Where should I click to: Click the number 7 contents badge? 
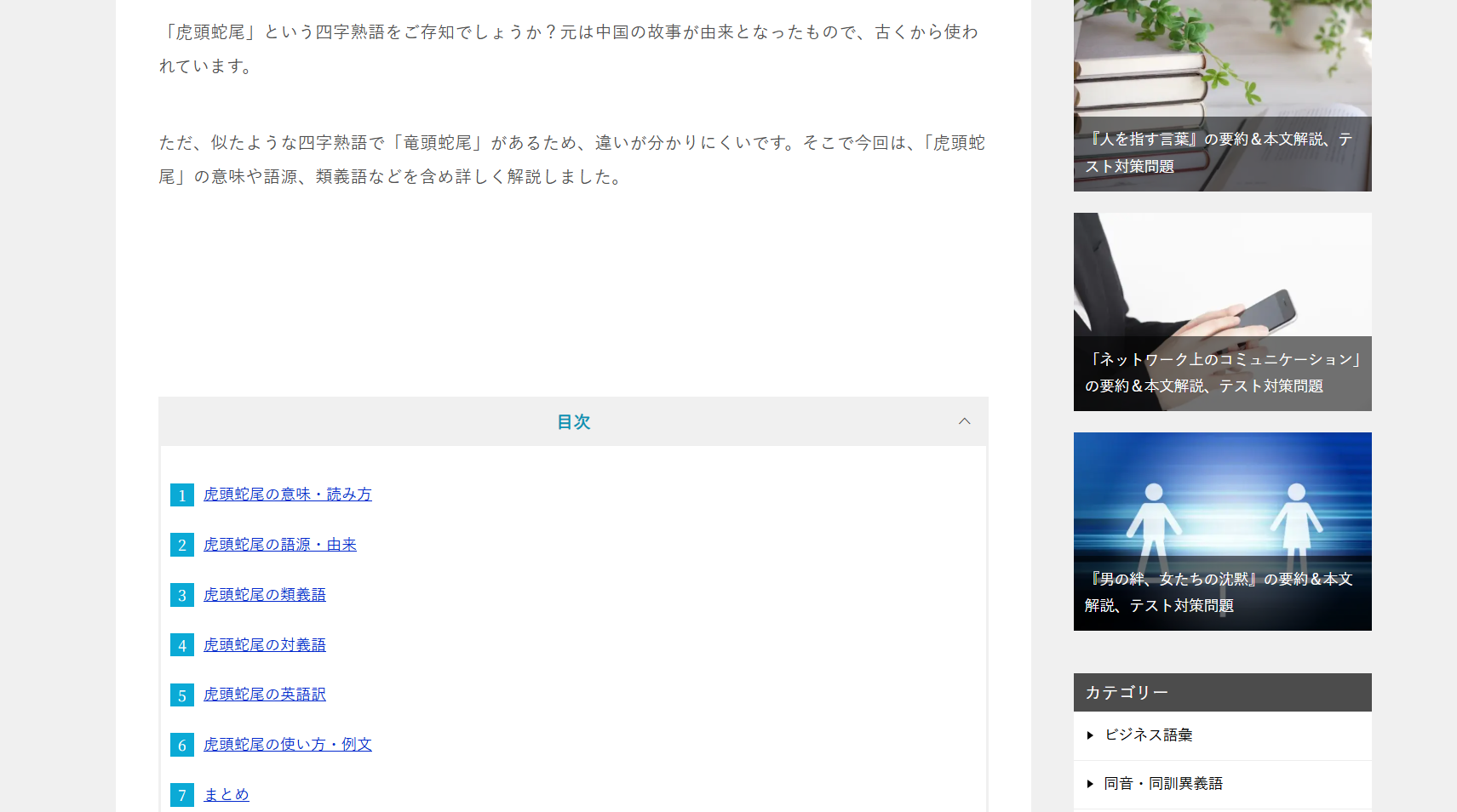click(x=182, y=796)
